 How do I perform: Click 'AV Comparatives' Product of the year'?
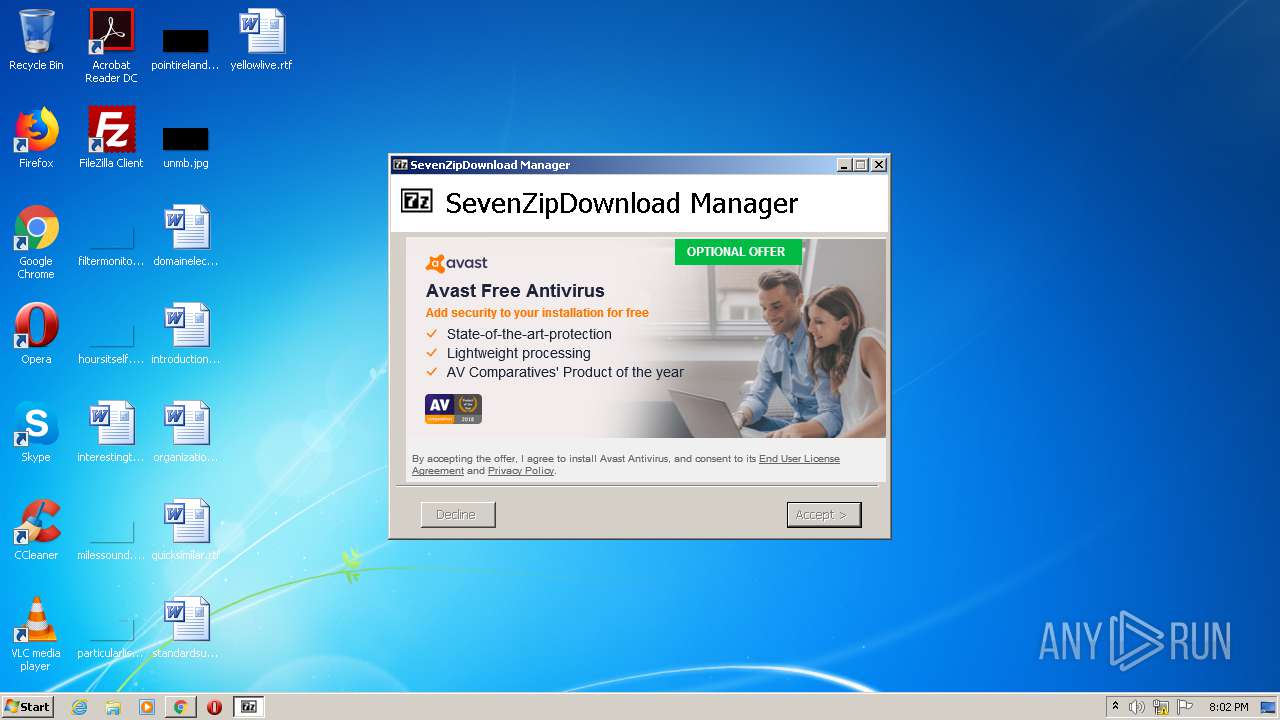[565, 372]
